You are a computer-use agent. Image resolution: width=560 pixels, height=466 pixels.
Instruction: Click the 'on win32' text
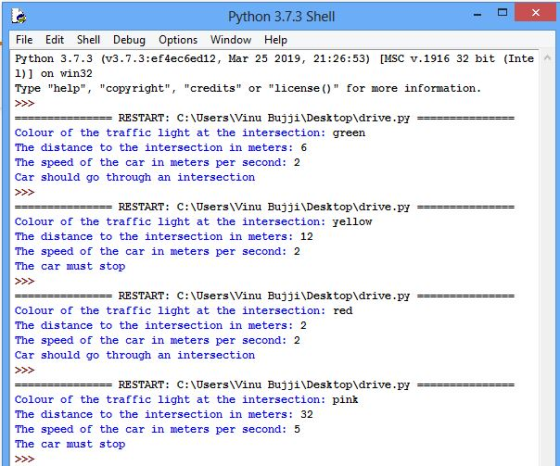tap(66, 74)
